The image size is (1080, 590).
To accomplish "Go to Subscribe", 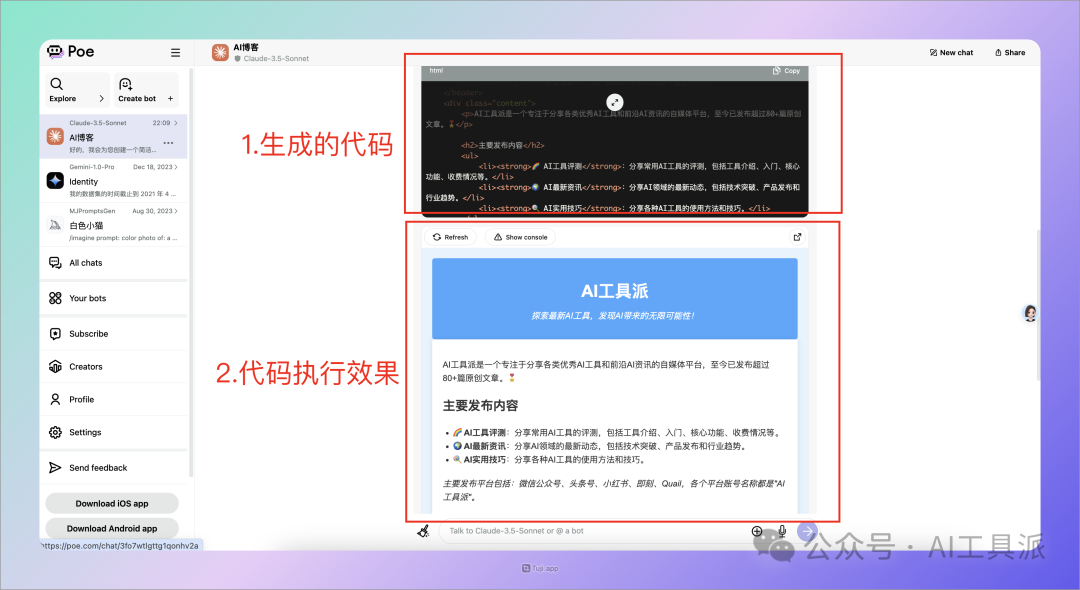I will coord(114,334).
